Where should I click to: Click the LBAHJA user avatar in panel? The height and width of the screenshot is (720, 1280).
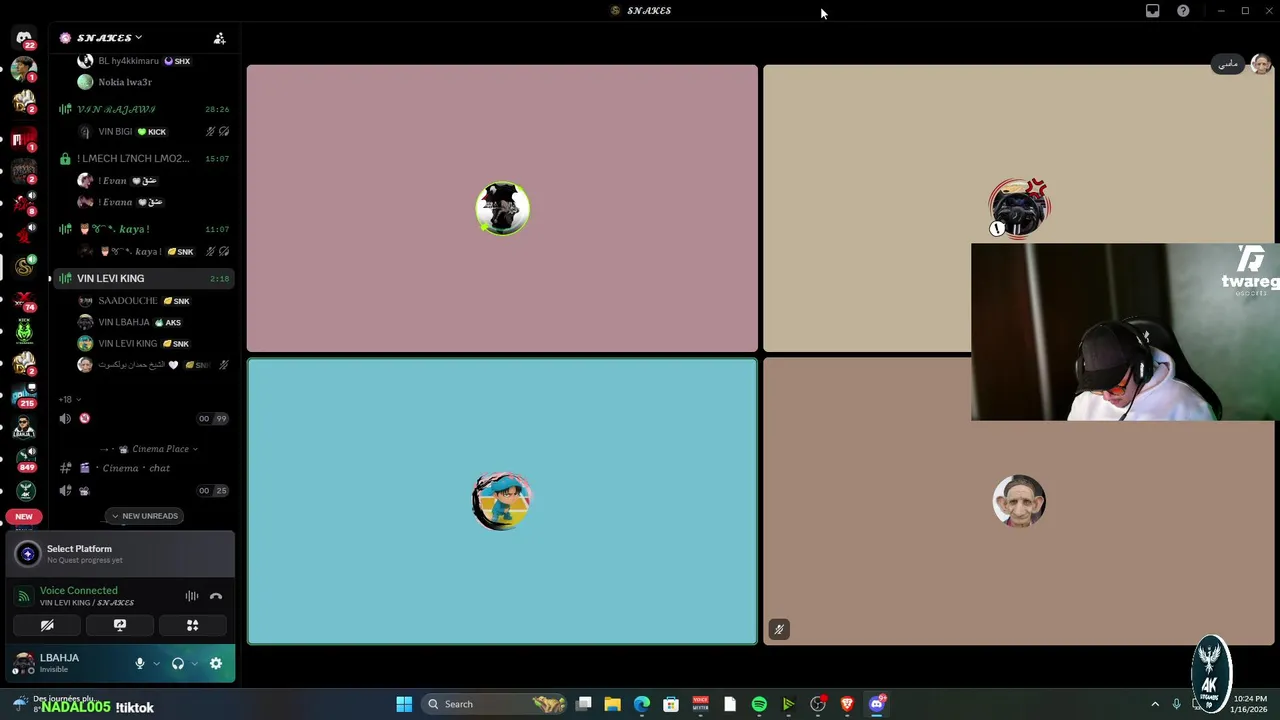tap(24, 663)
